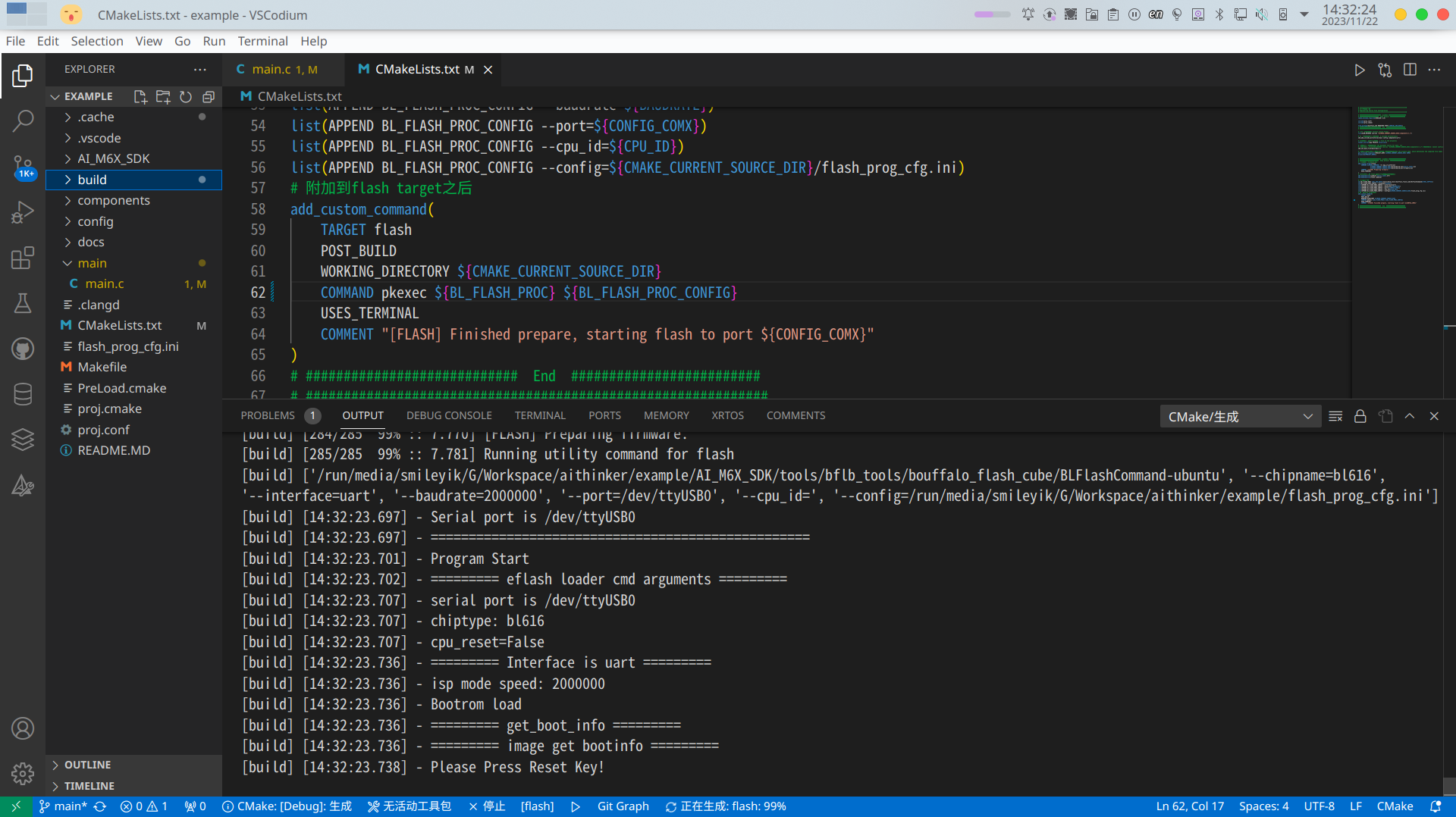Open the CMake/生成 output channel dropdown
The width and height of the screenshot is (1456, 817).
[1240, 416]
